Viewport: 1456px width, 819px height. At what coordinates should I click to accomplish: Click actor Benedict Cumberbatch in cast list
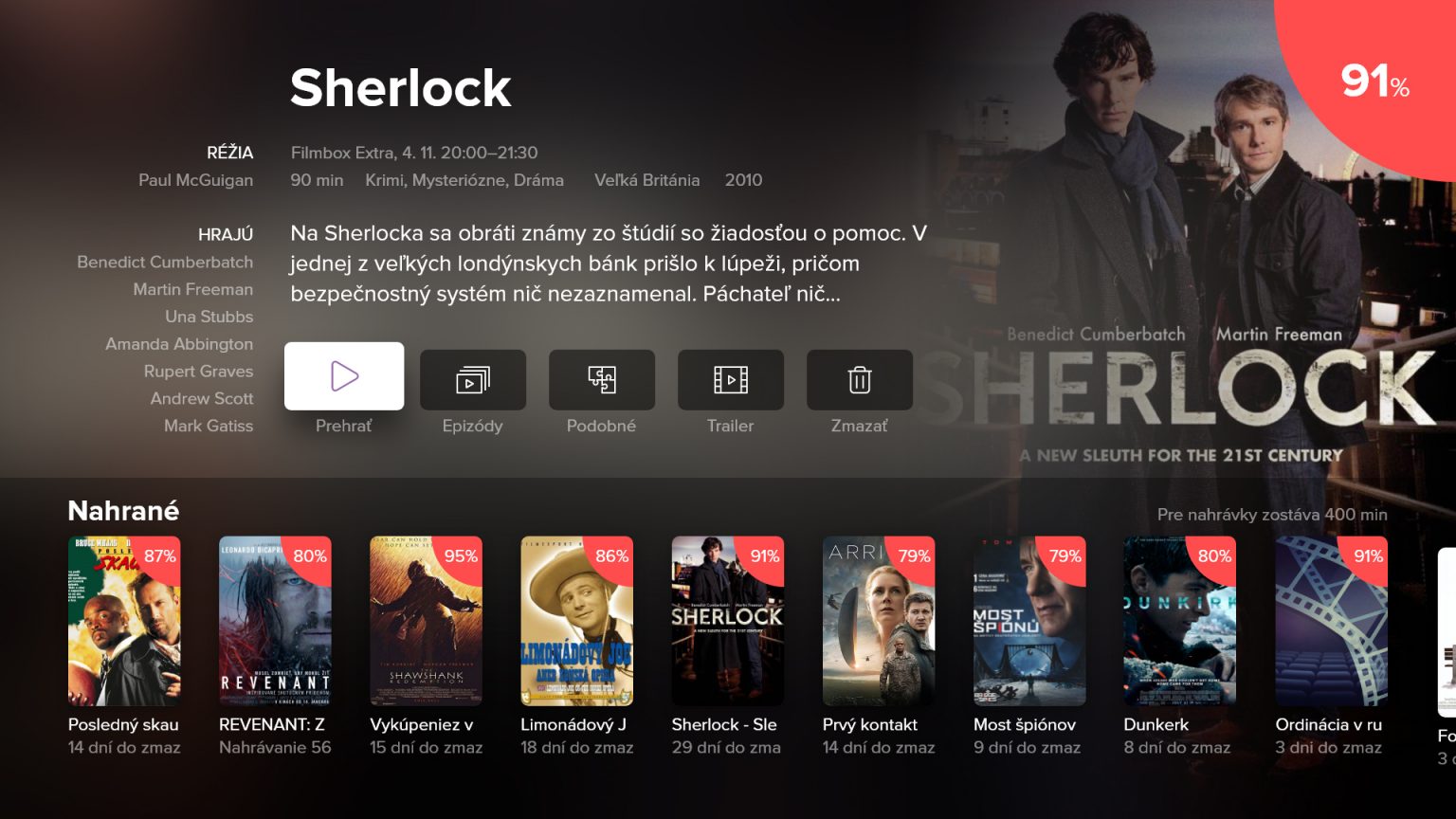click(165, 262)
